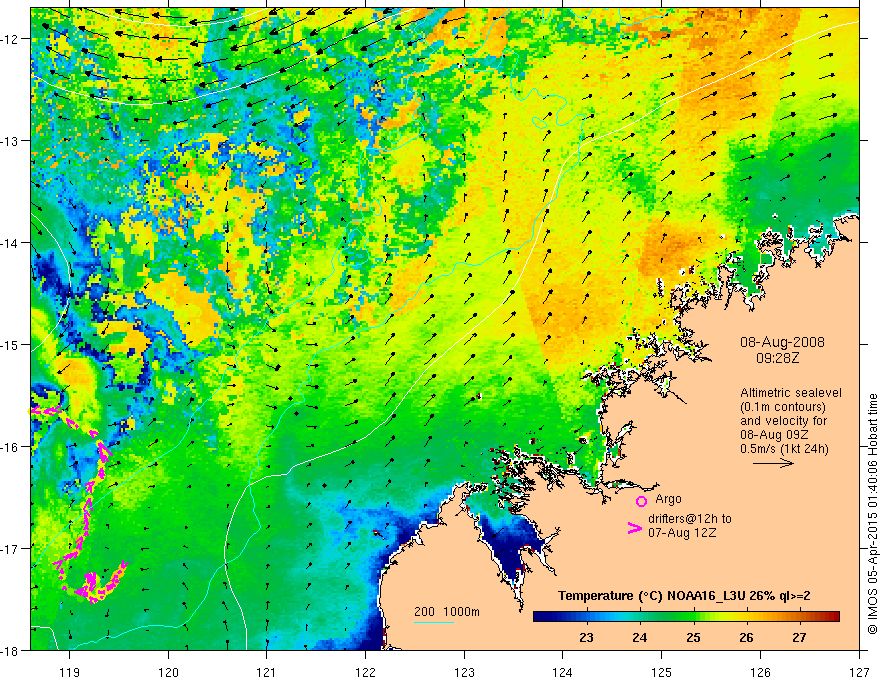880x680 pixels.
Task: Click the text '(0.1m contours)'
Action: pos(783,407)
